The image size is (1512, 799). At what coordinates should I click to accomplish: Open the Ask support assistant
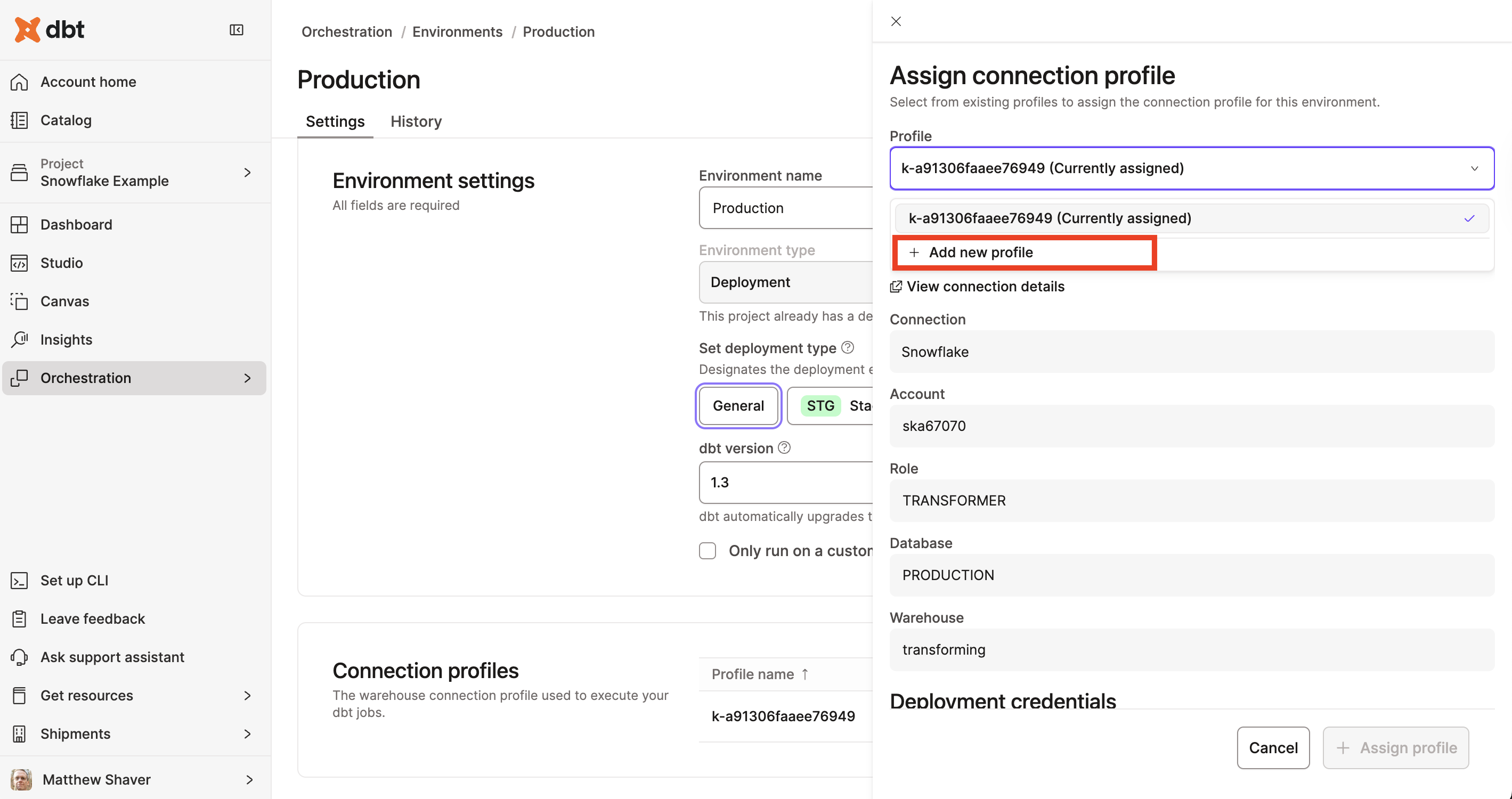(112, 657)
